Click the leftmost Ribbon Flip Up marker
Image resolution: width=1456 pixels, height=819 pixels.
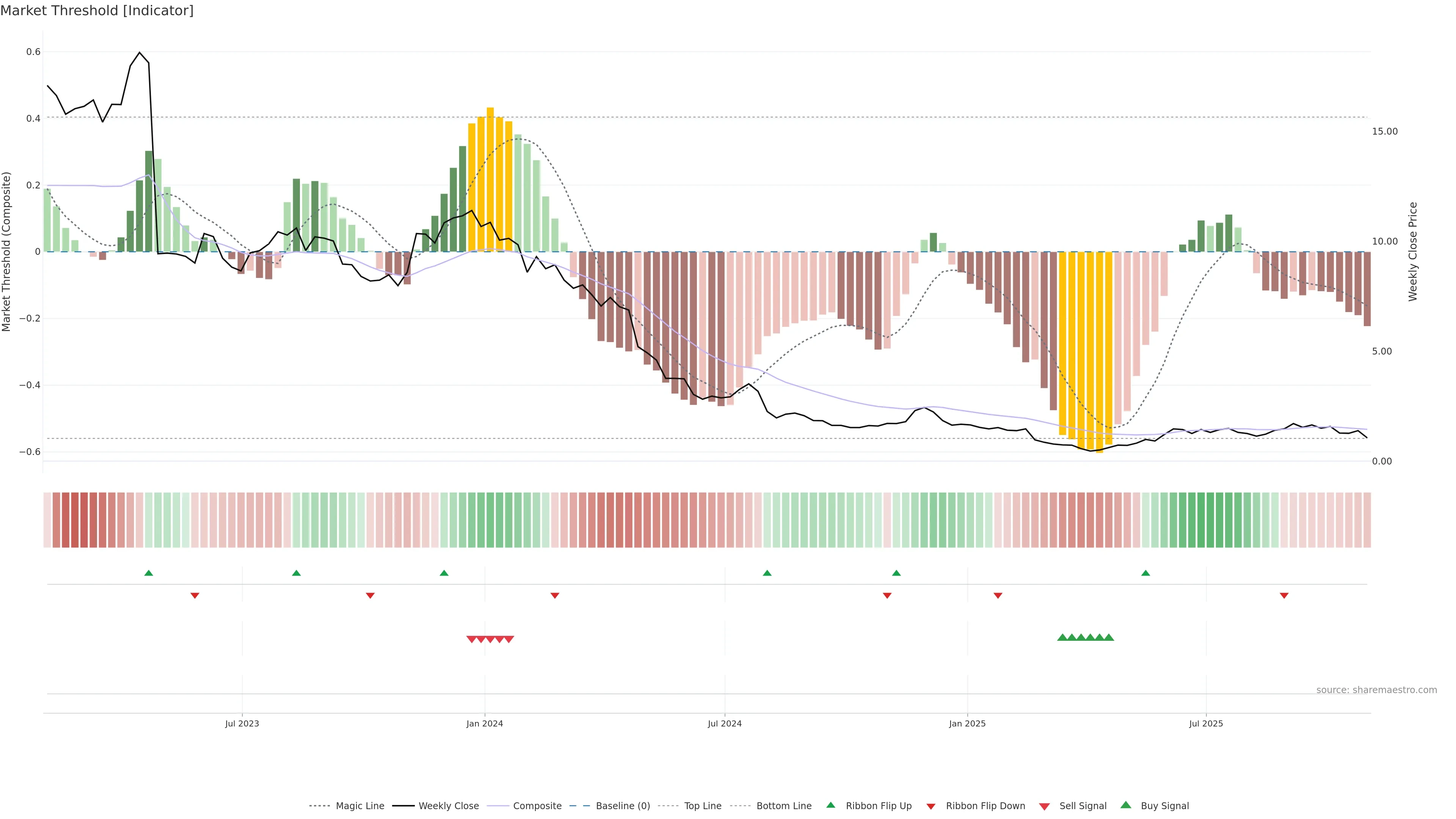point(149,573)
